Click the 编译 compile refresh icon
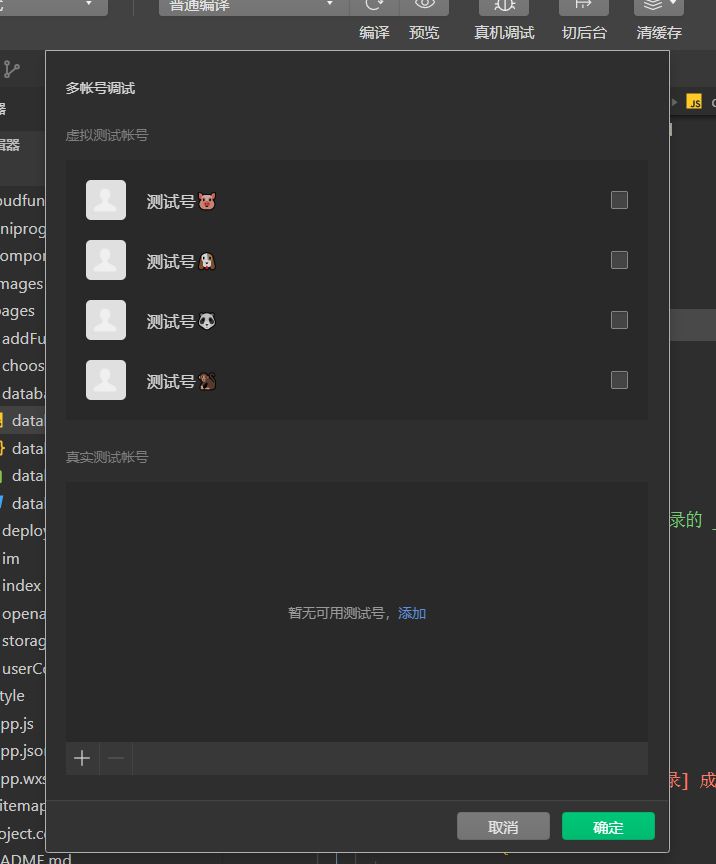The image size is (716, 864). pos(374,6)
